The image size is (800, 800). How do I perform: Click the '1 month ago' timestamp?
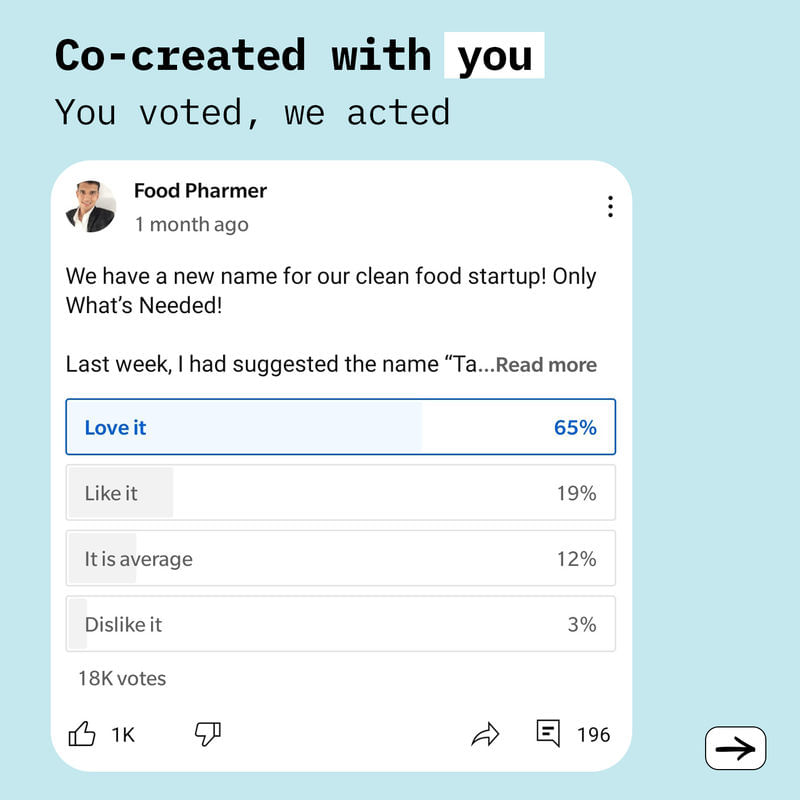(x=191, y=224)
